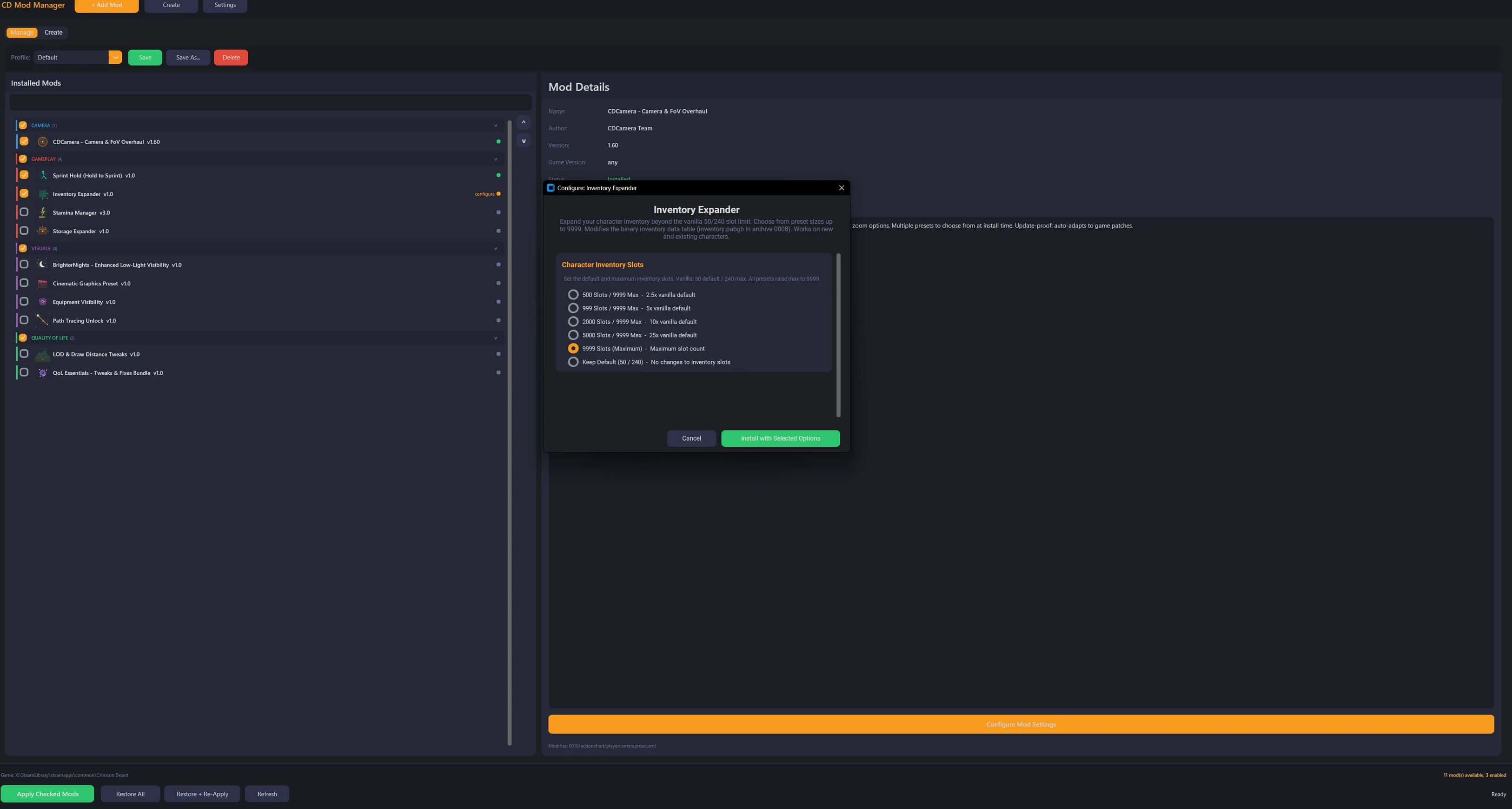
Task: Click the Storage Expander chest icon
Action: [x=42, y=232]
